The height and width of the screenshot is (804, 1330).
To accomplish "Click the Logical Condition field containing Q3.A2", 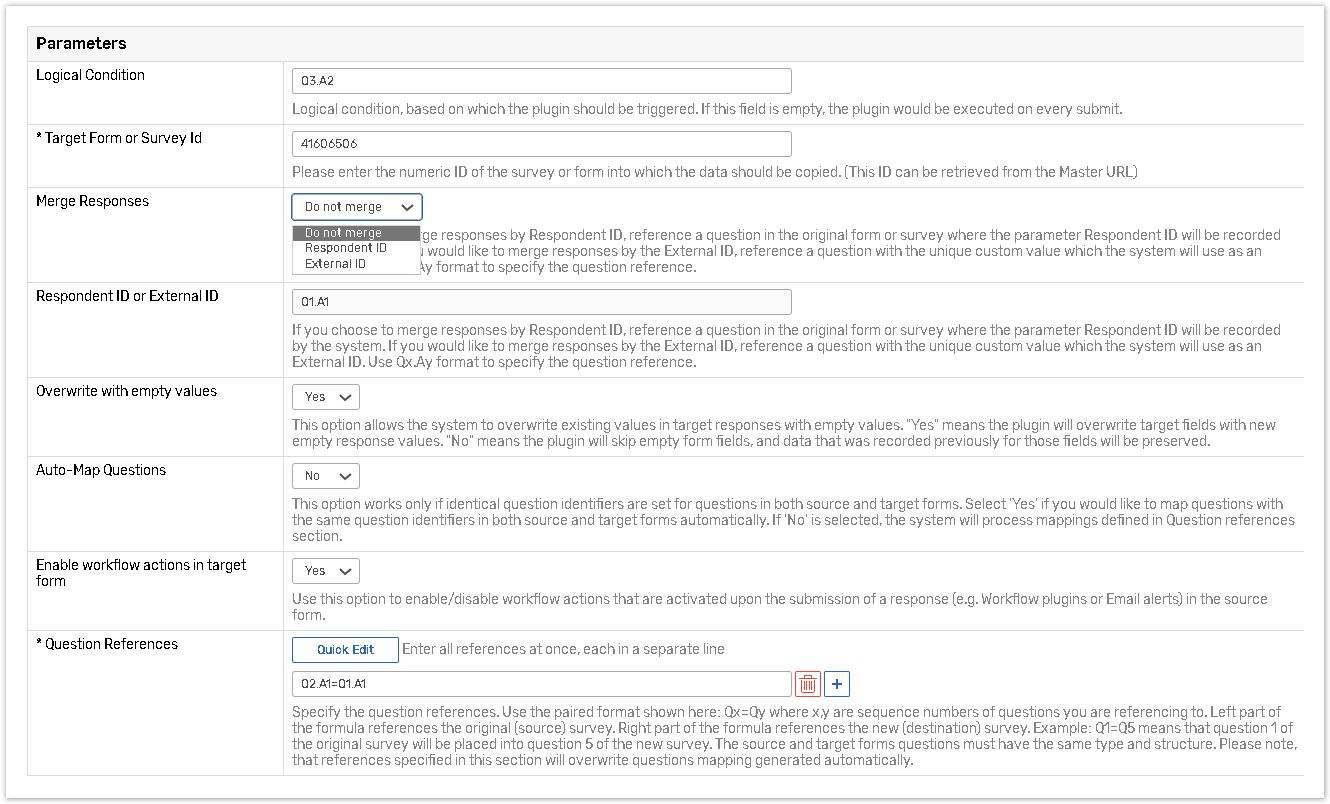I will click(x=541, y=81).
